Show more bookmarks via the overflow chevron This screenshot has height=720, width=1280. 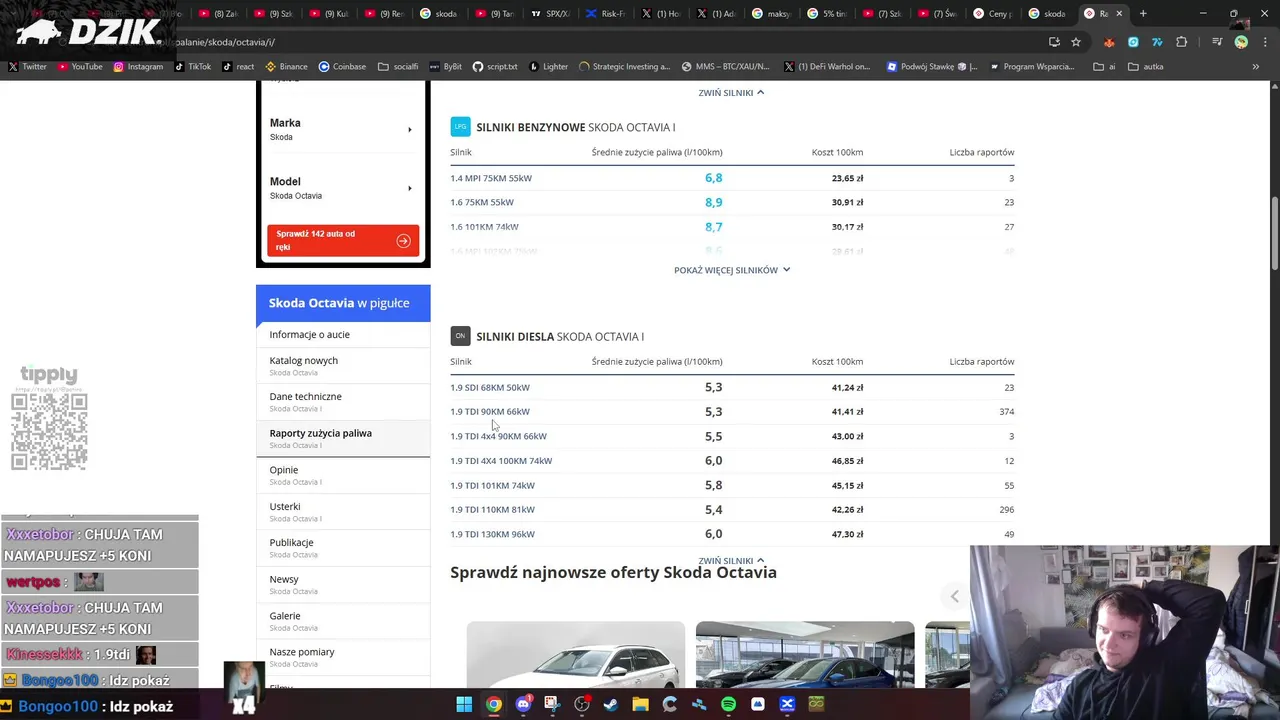pyautogui.click(x=1255, y=67)
